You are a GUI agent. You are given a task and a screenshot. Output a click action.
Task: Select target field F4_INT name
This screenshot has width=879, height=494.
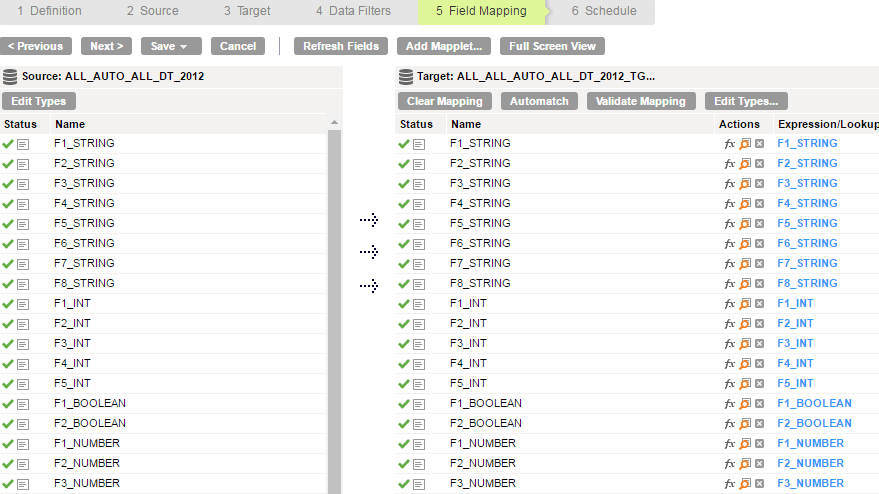[x=468, y=363]
